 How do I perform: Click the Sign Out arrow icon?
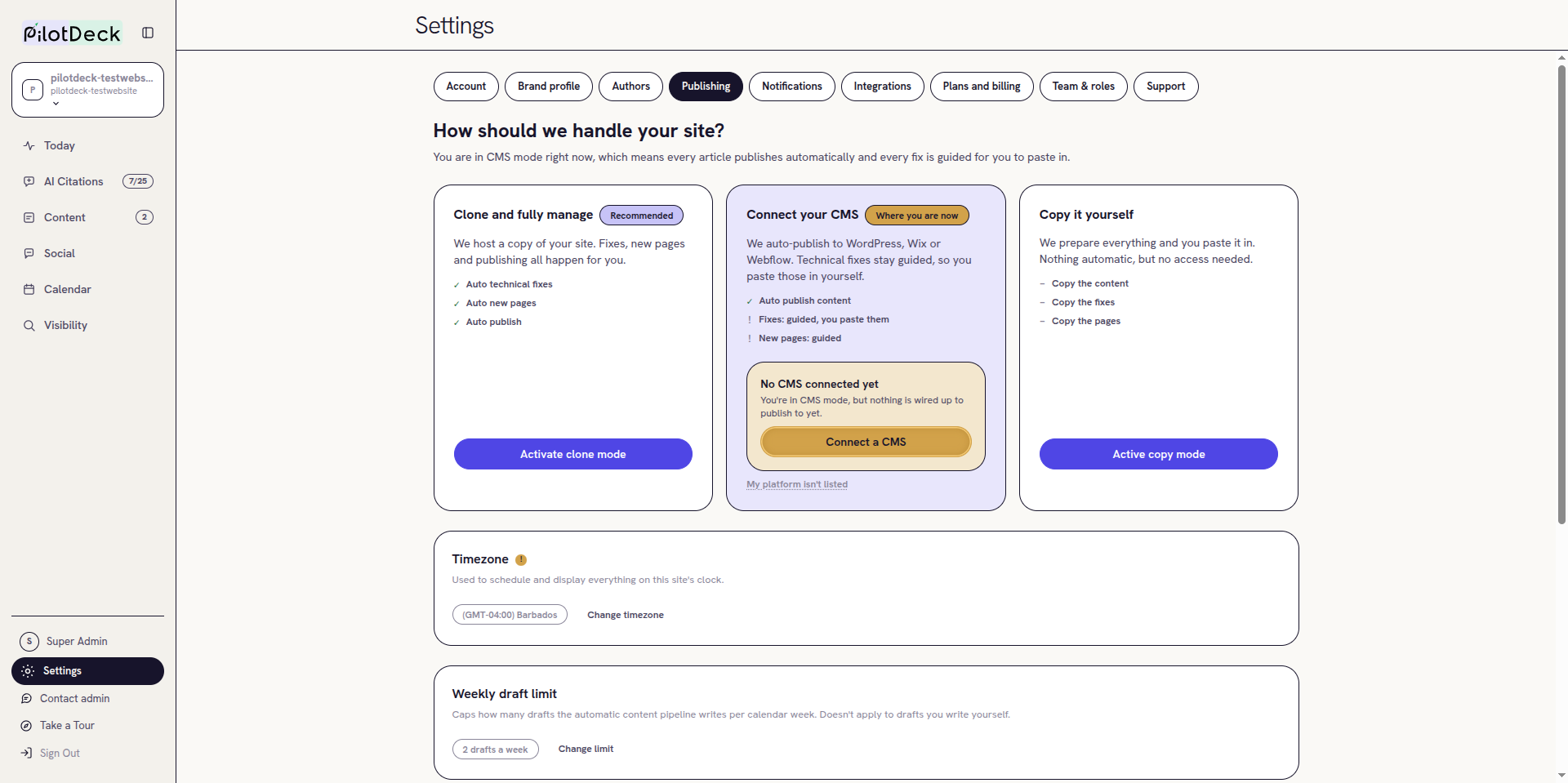click(x=26, y=753)
